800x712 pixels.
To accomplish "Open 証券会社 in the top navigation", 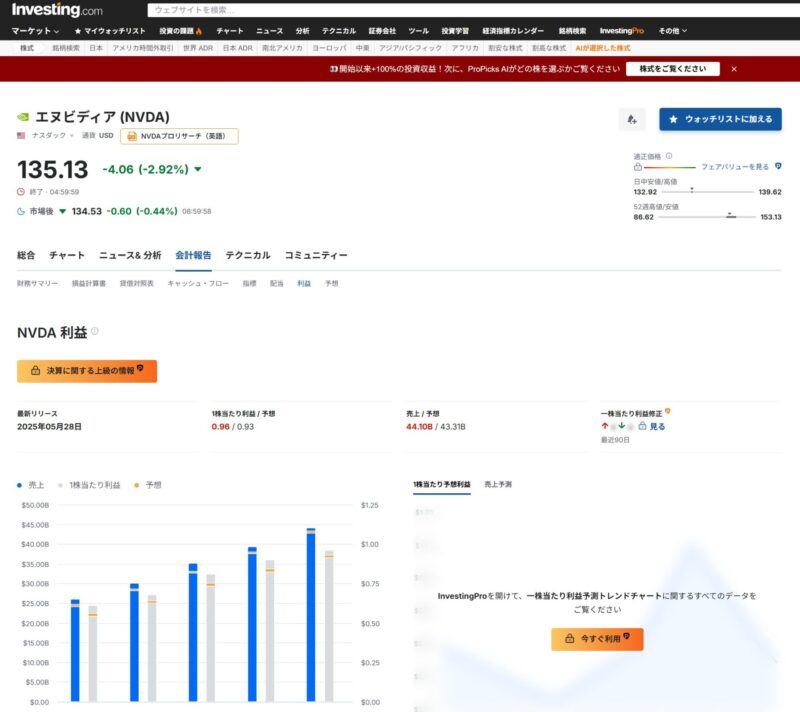I will point(382,31).
